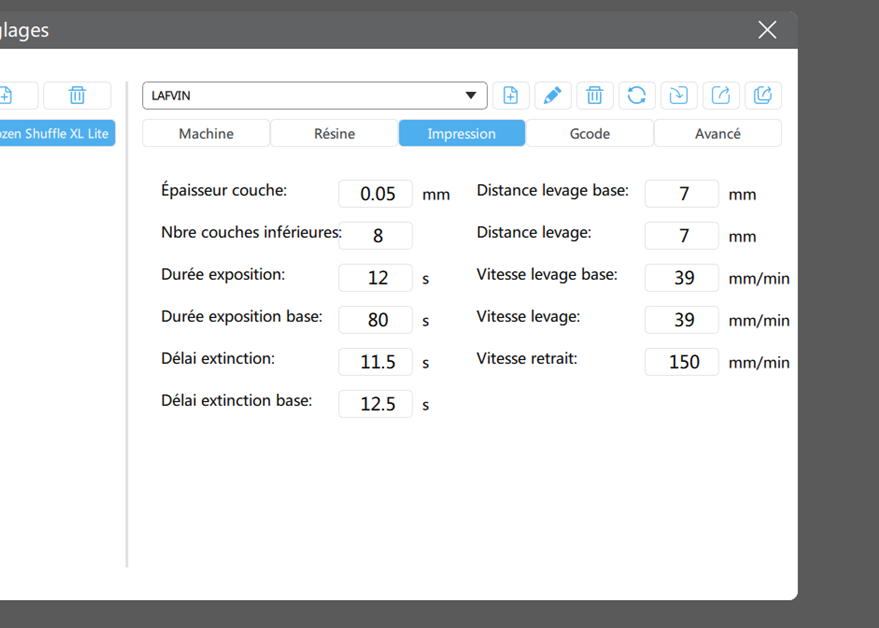Click the Épaisseur couche value field

tap(376, 194)
